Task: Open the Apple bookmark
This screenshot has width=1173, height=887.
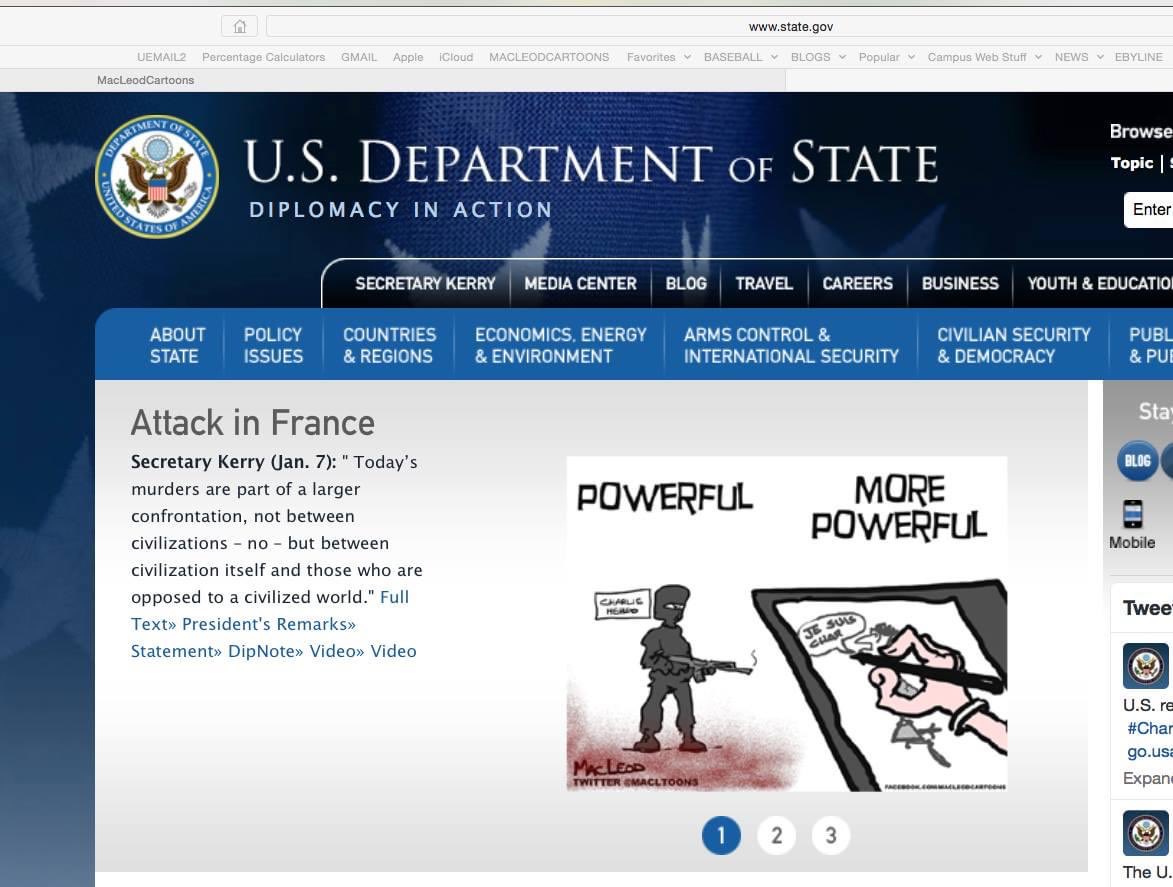Action: (408, 57)
